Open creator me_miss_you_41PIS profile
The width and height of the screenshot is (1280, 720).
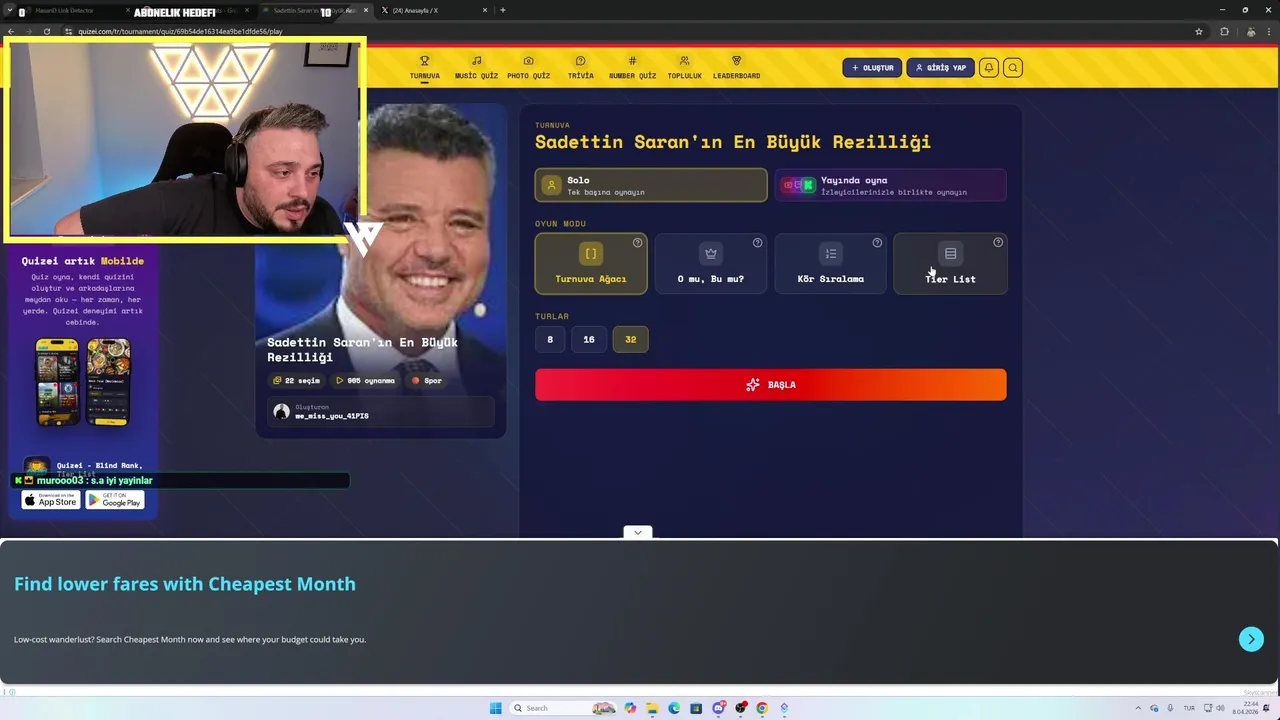(x=380, y=412)
